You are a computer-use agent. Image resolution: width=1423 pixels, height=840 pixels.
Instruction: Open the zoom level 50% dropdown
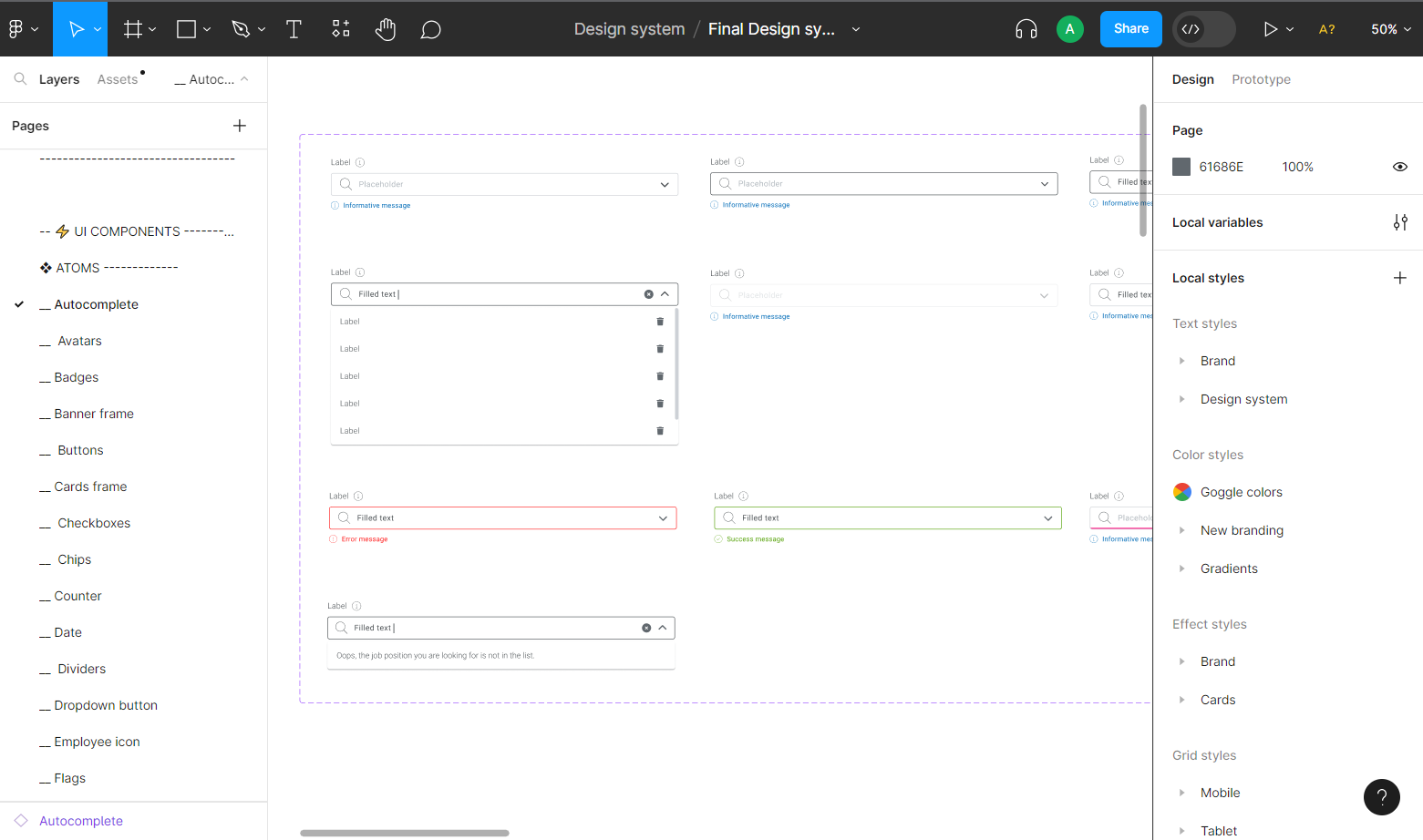(1391, 29)
